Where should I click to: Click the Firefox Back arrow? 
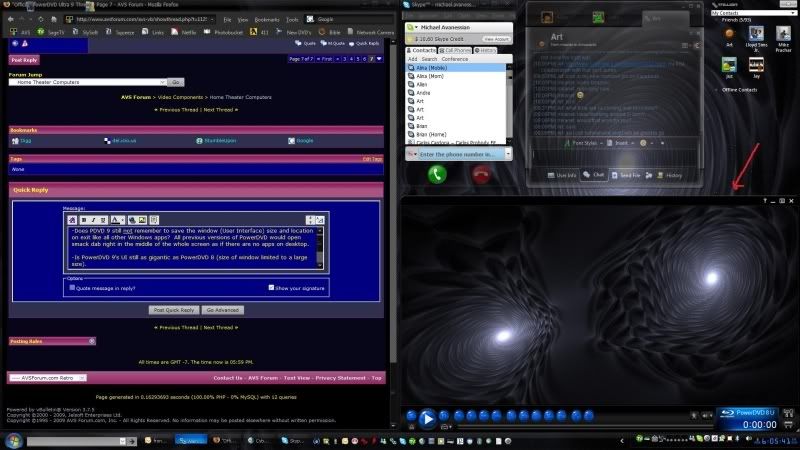tap(11, 19)
